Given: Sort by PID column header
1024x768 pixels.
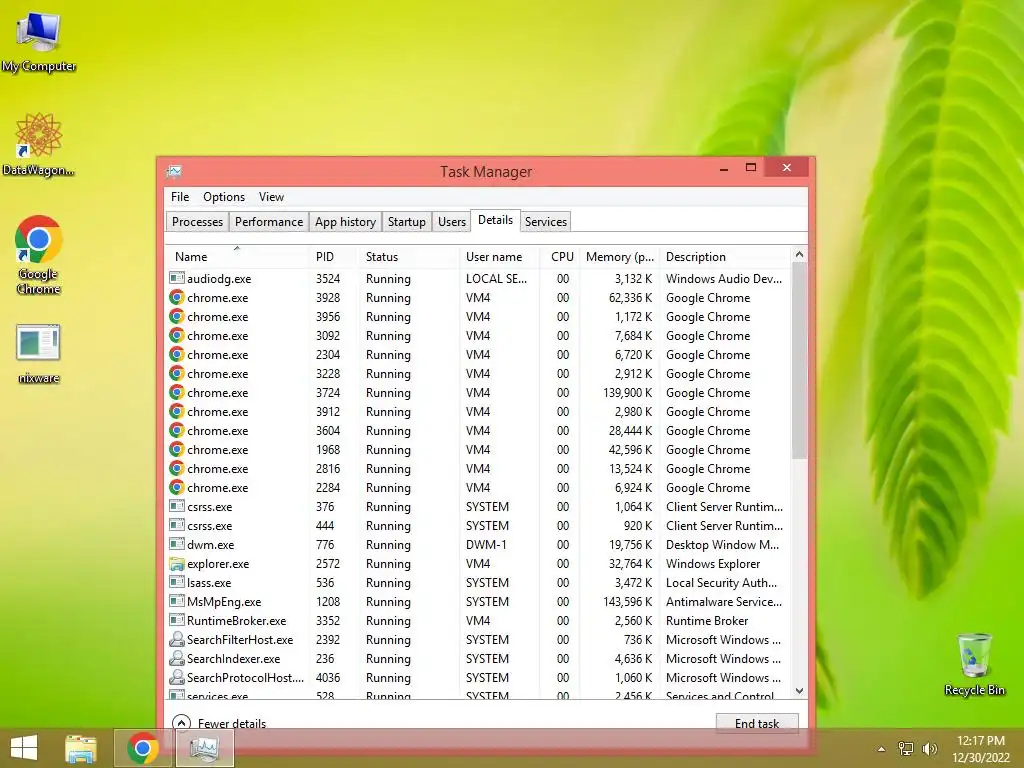Looking at the screenshot, I should click(333, 257).
